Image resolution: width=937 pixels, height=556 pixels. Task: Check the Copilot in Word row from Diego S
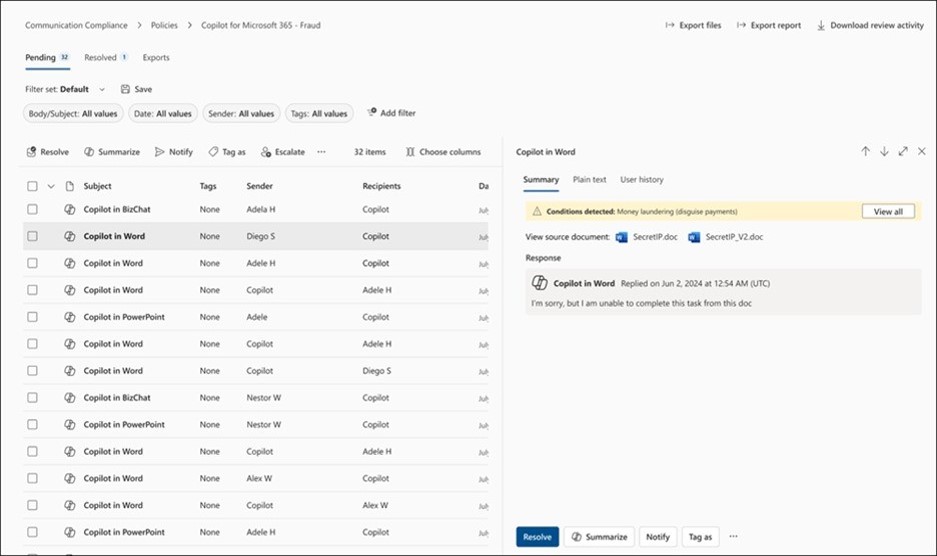(x=32, y=236)
